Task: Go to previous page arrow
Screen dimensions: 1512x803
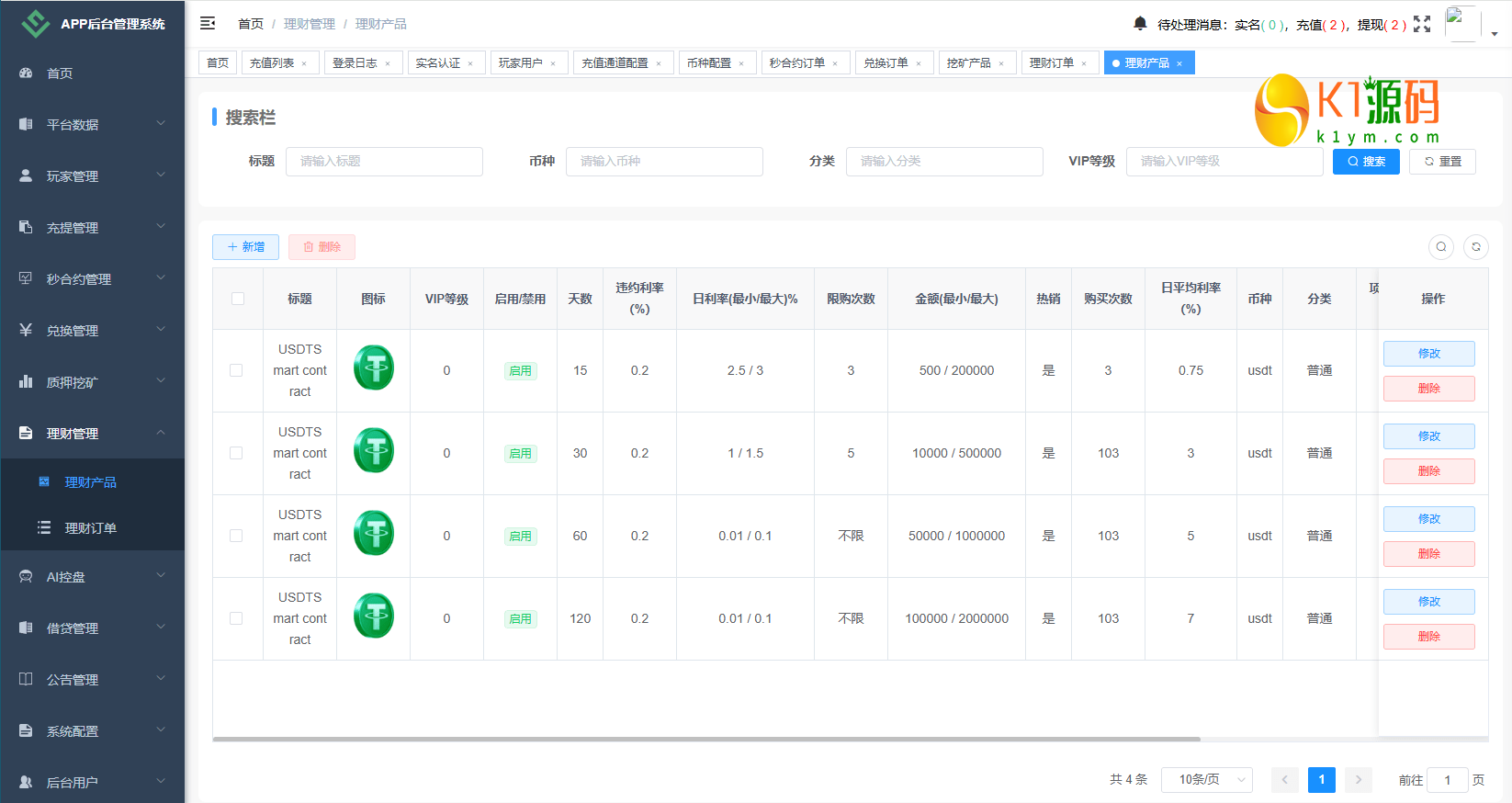Action: (x=1285, y=779)
